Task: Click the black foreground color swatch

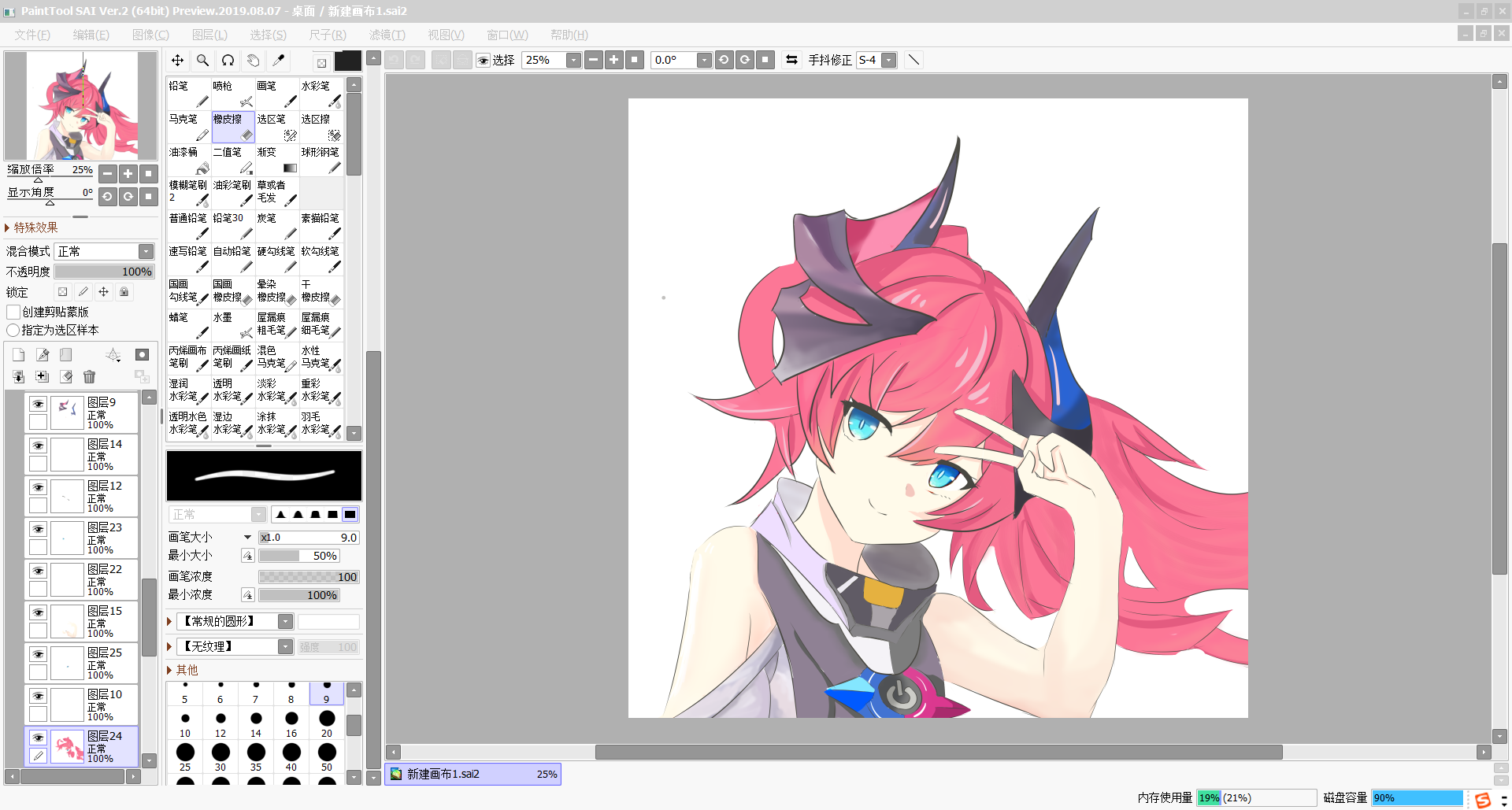Action: (x=348, y=61)
